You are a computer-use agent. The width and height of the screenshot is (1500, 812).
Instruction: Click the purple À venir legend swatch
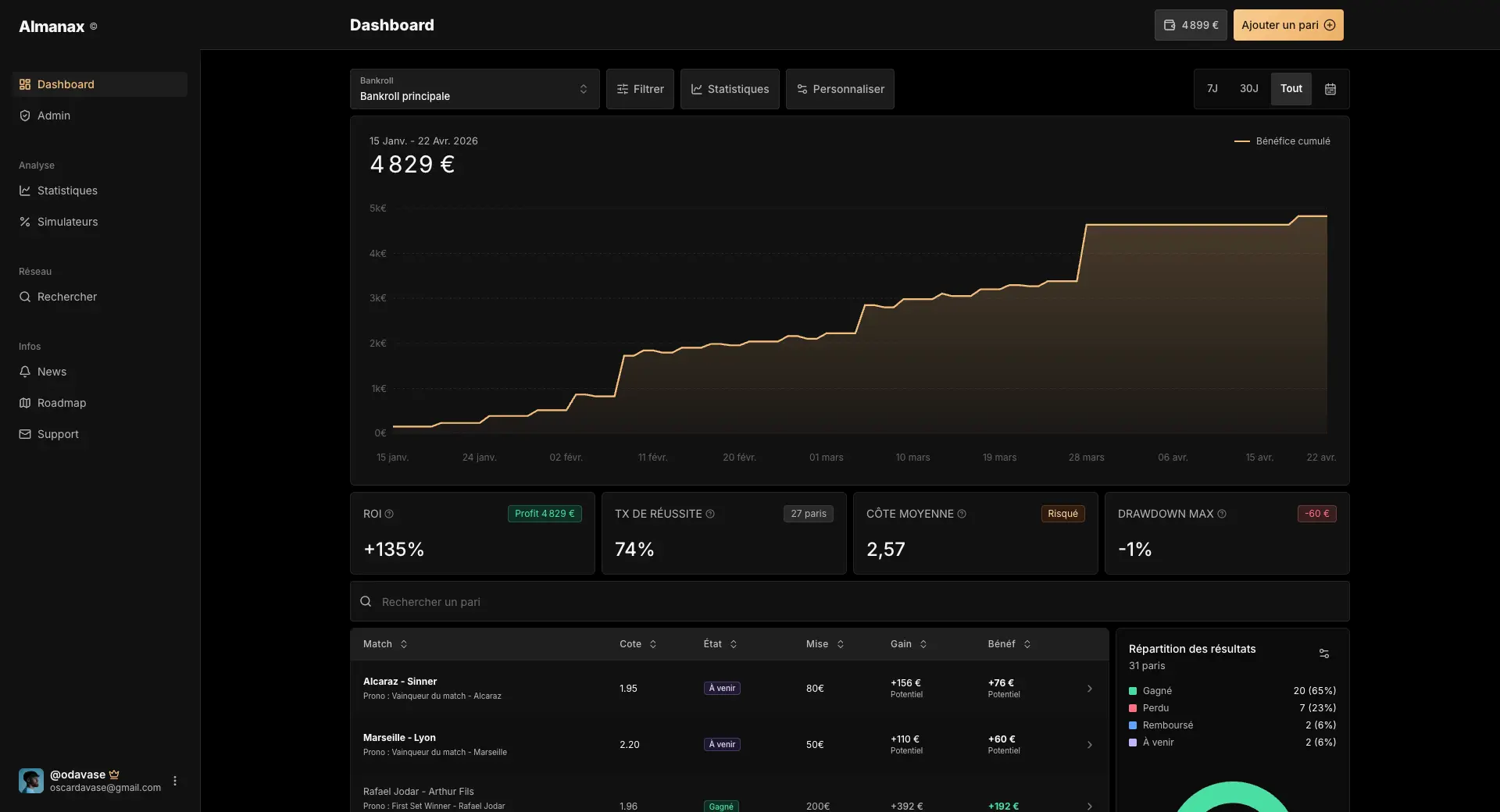1133,743
